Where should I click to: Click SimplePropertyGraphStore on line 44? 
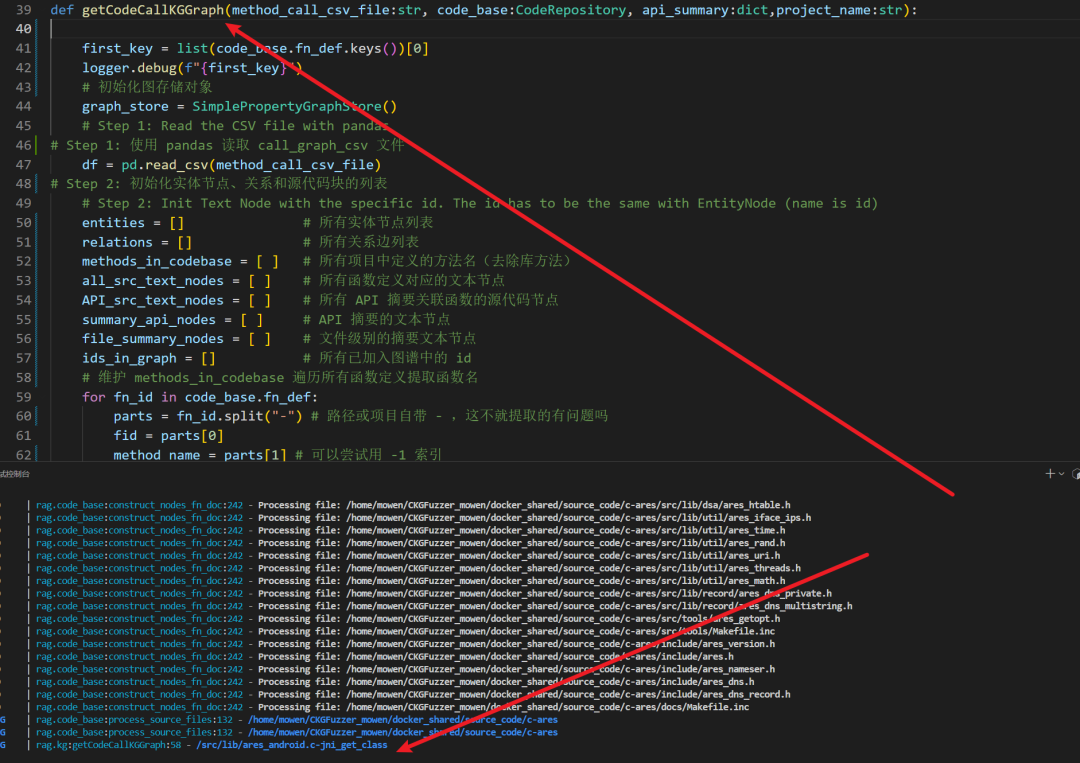(x=294, y=106)
